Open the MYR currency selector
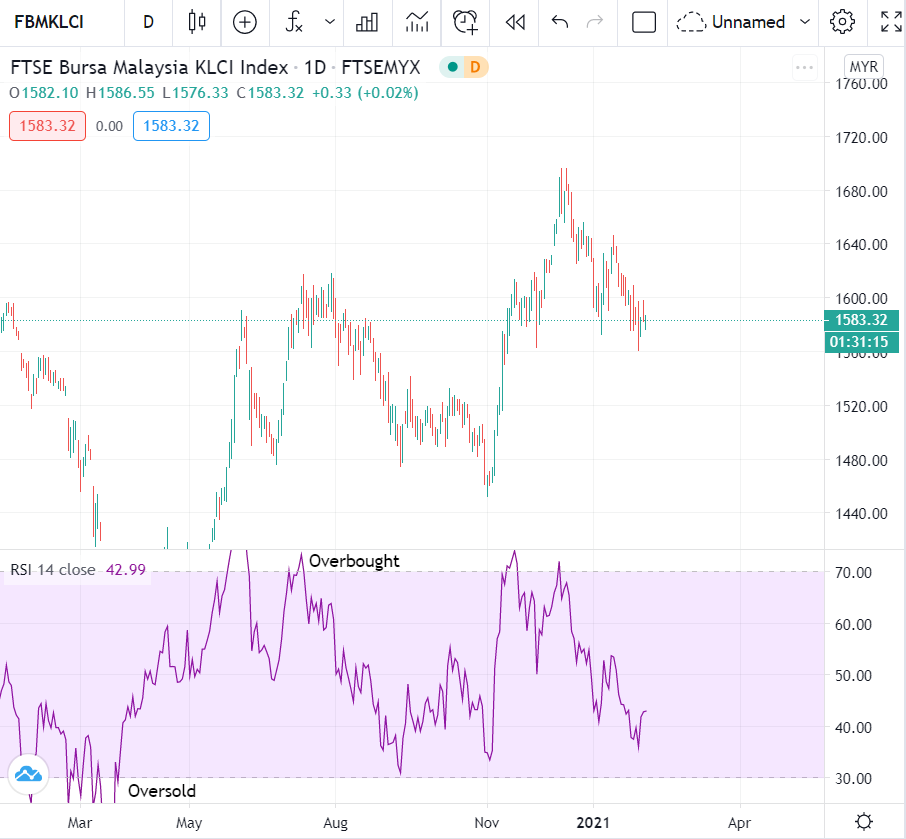The image size is (906, 839). click(x=863, y=66)
